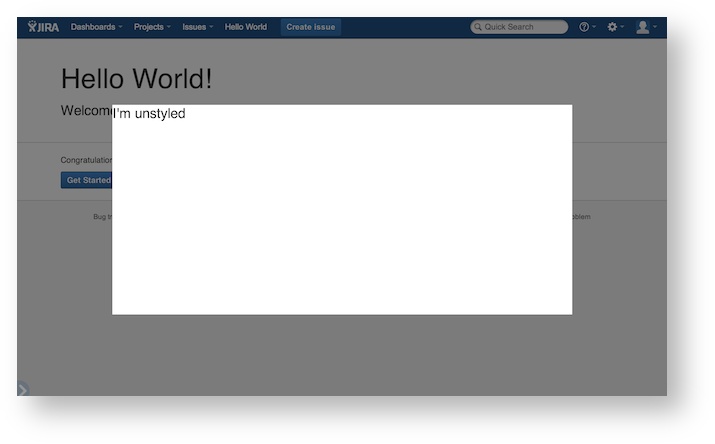Click the user profile avatar icon
715x444 pixels.
pyautogui.click(x=642, y=27)
